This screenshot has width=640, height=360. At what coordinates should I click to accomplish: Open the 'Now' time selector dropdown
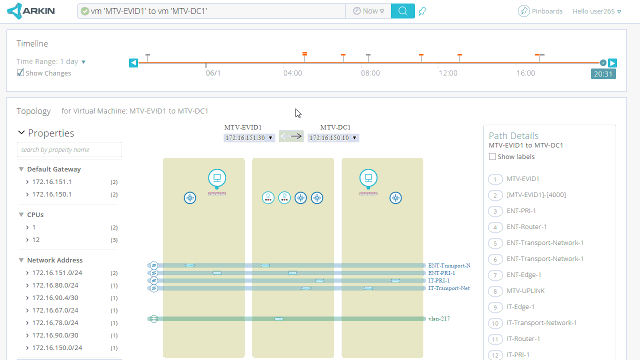tap(368, 11)
